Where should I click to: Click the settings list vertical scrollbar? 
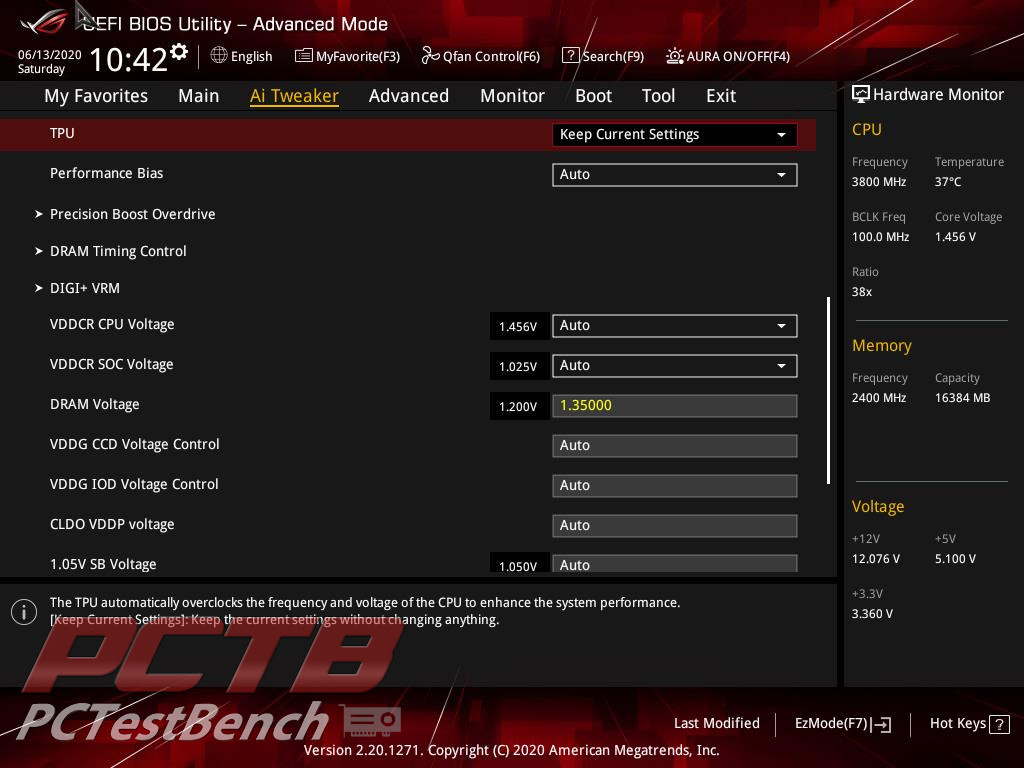point(828,391)
